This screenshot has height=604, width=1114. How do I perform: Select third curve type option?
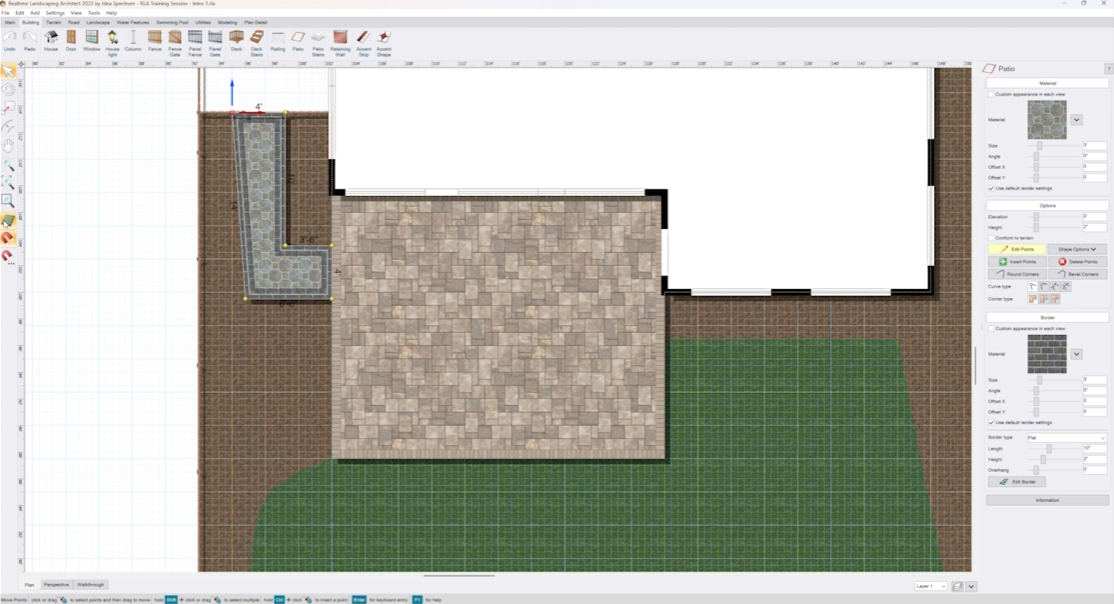click(1055, 286)
